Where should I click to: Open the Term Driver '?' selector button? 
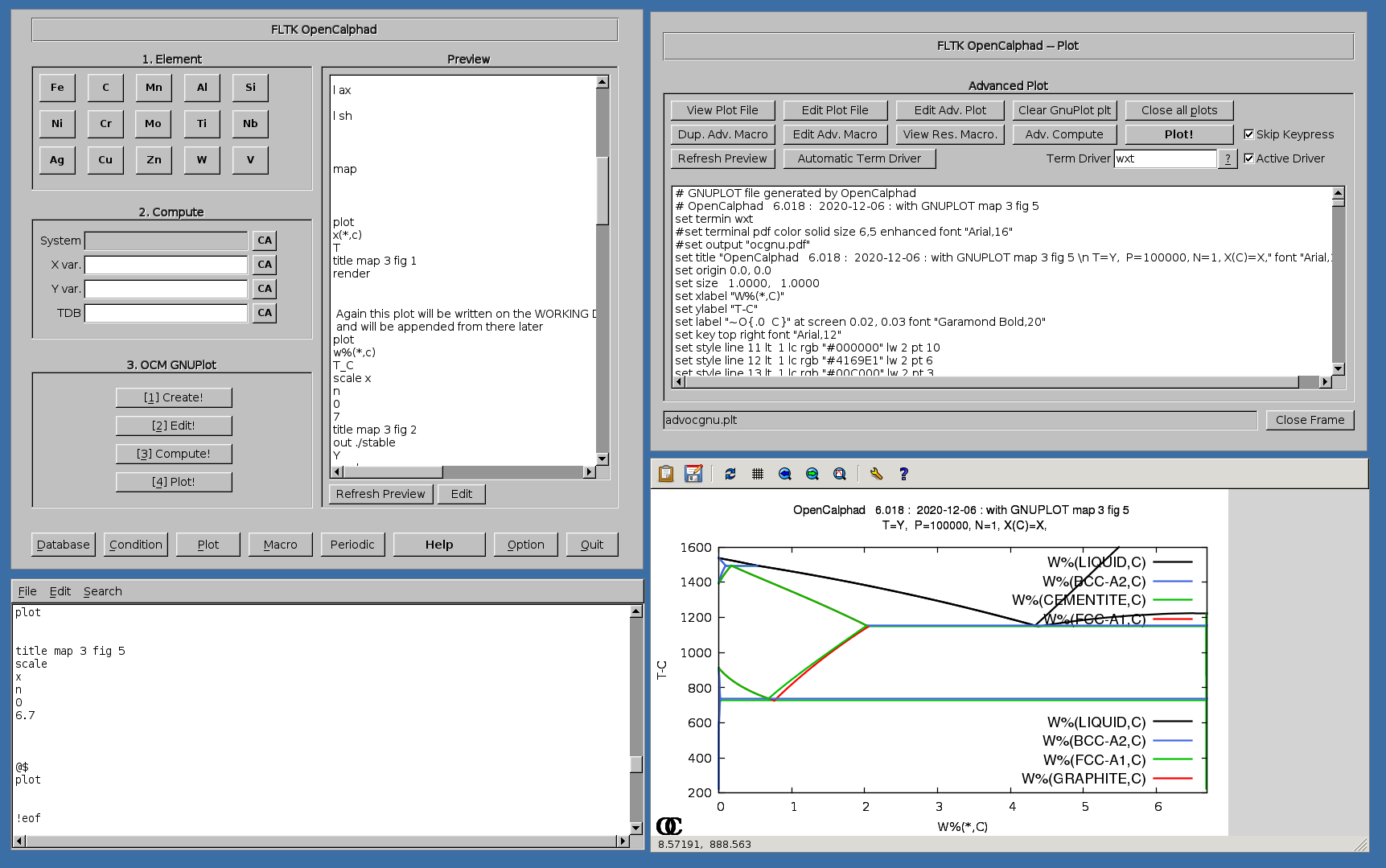(x=1228, y=158)
